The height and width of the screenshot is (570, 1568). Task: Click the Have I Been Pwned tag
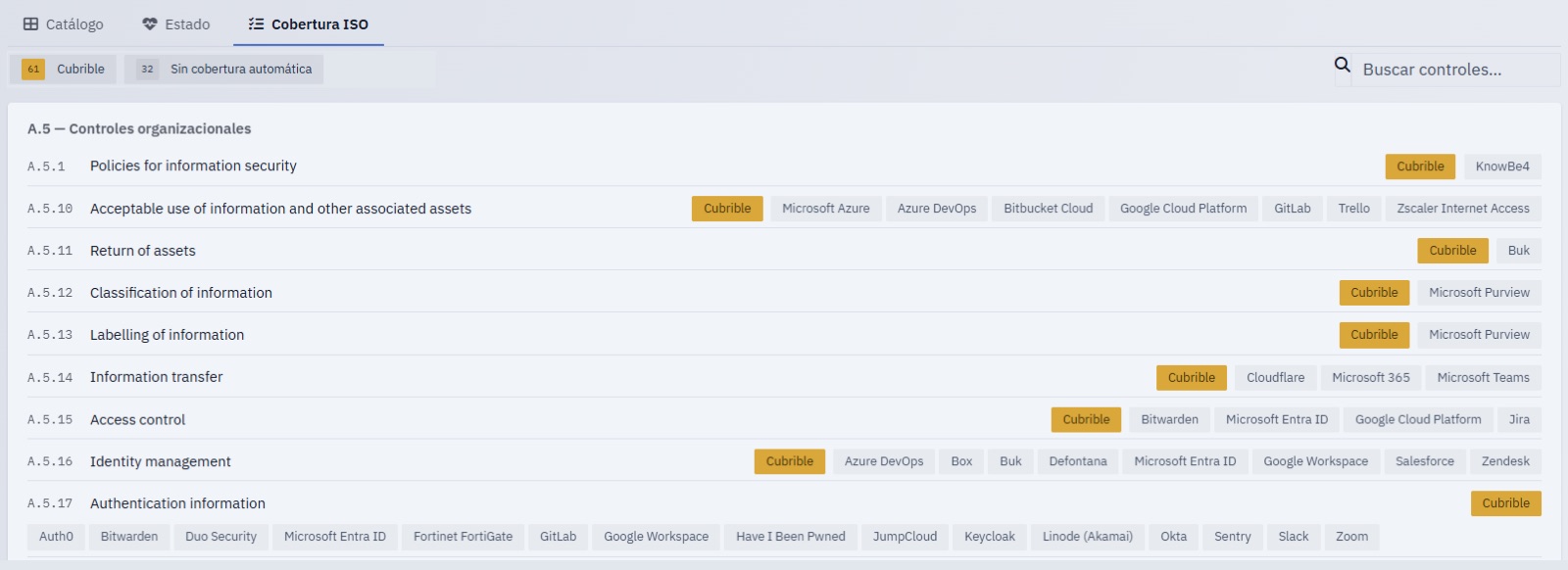[790, 537]
